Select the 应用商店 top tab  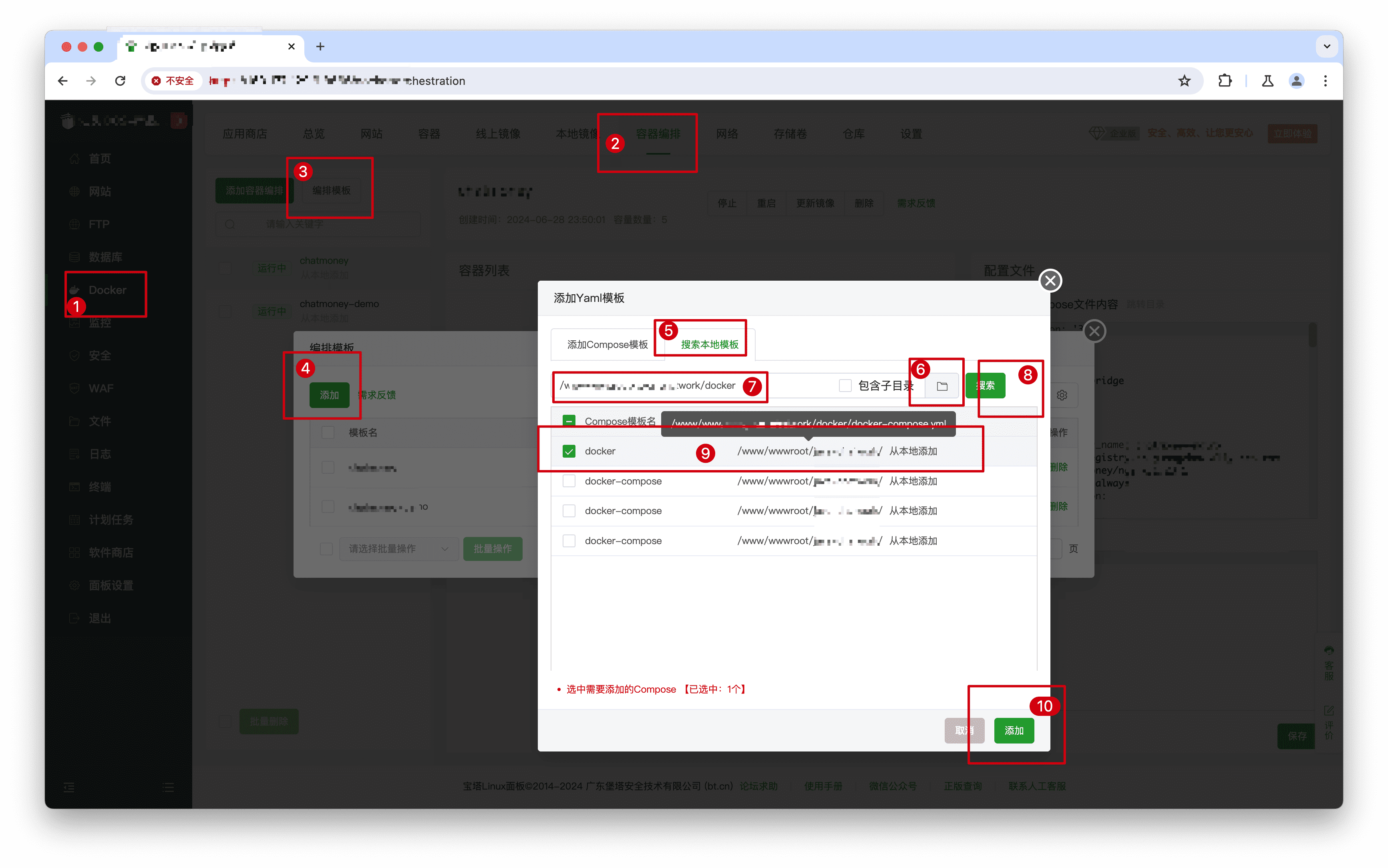click(x=245, y=134)
